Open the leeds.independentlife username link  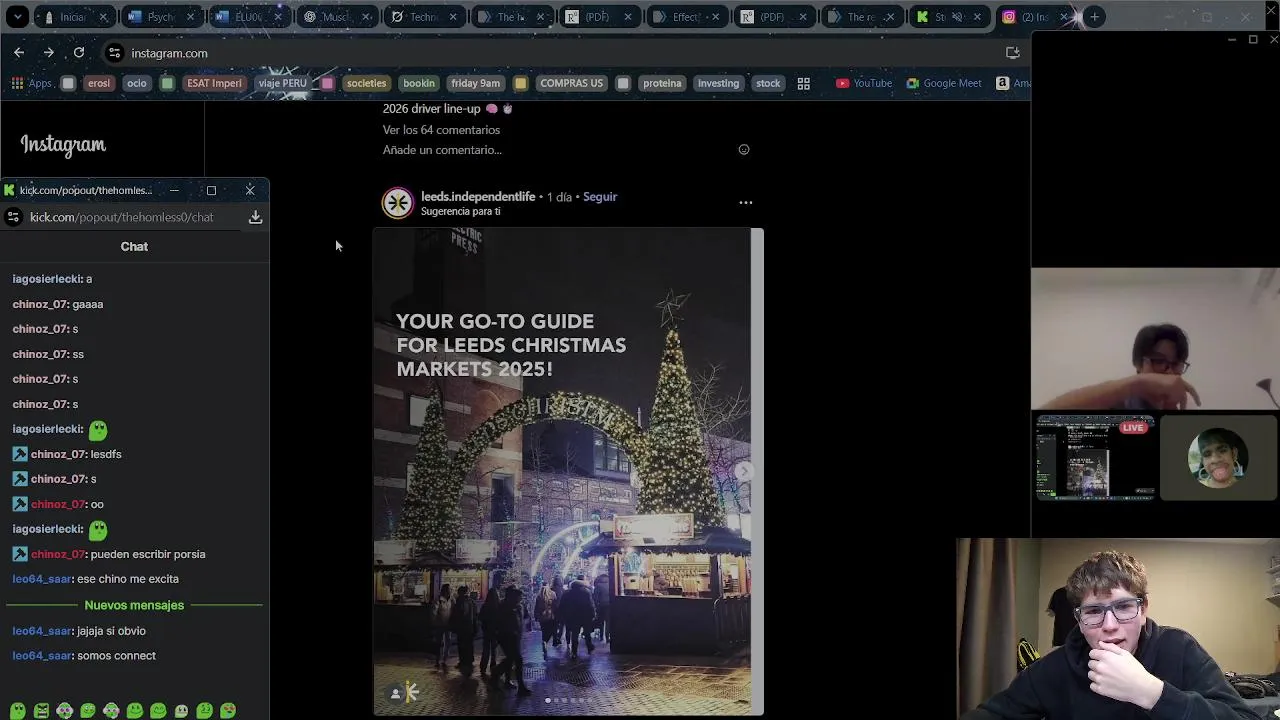click(478, 197)
